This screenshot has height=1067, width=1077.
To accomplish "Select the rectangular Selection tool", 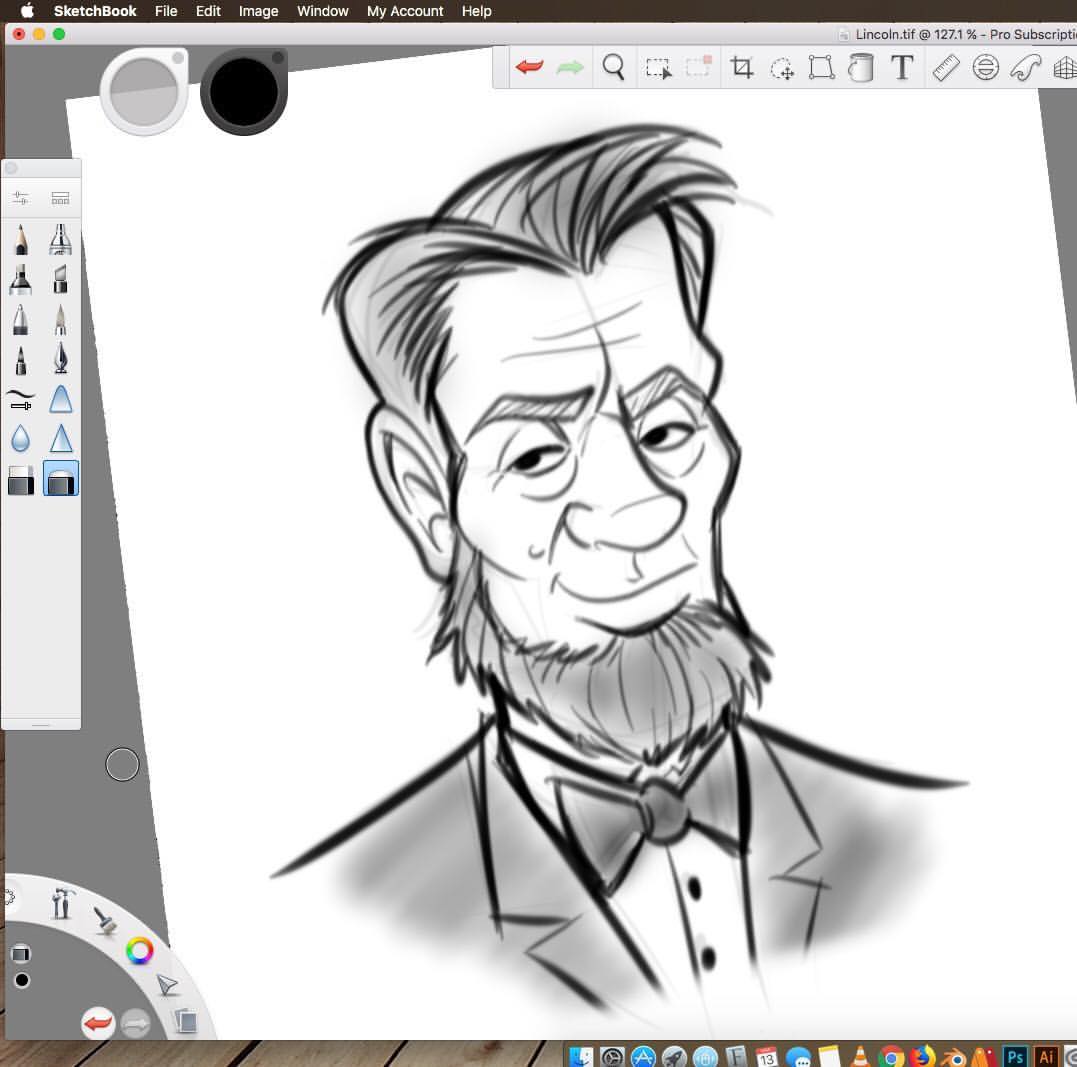I will point(658,68).
